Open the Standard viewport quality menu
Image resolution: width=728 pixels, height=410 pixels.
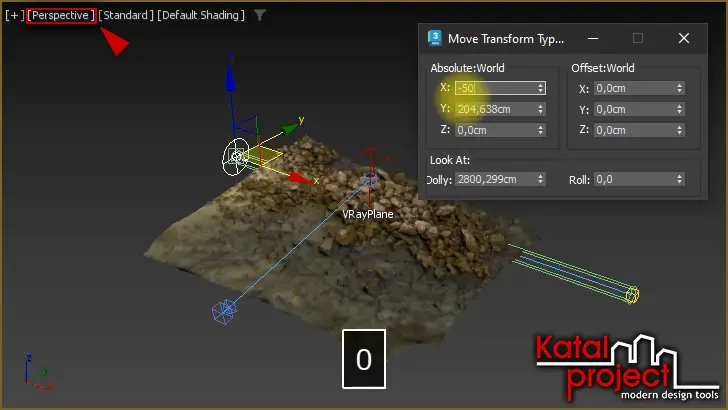pos(126,15)
